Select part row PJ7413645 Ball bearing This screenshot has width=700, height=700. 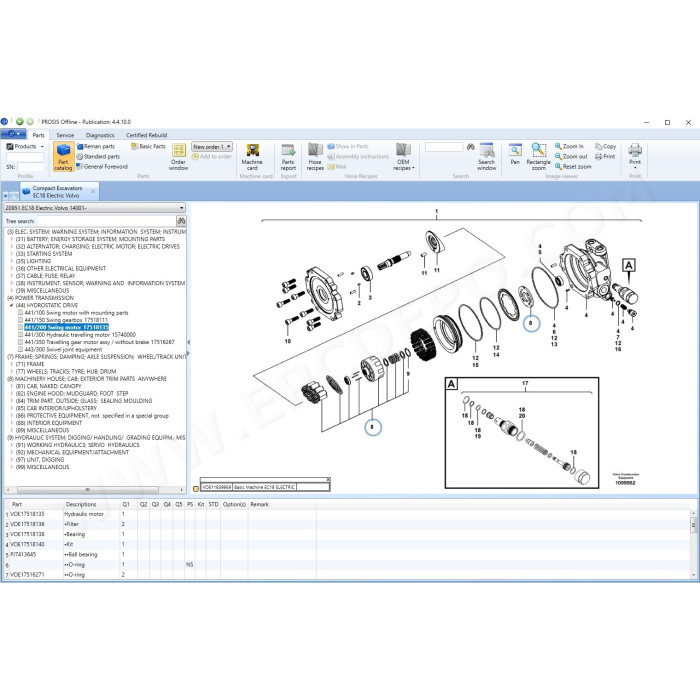[x=348, y=554]
